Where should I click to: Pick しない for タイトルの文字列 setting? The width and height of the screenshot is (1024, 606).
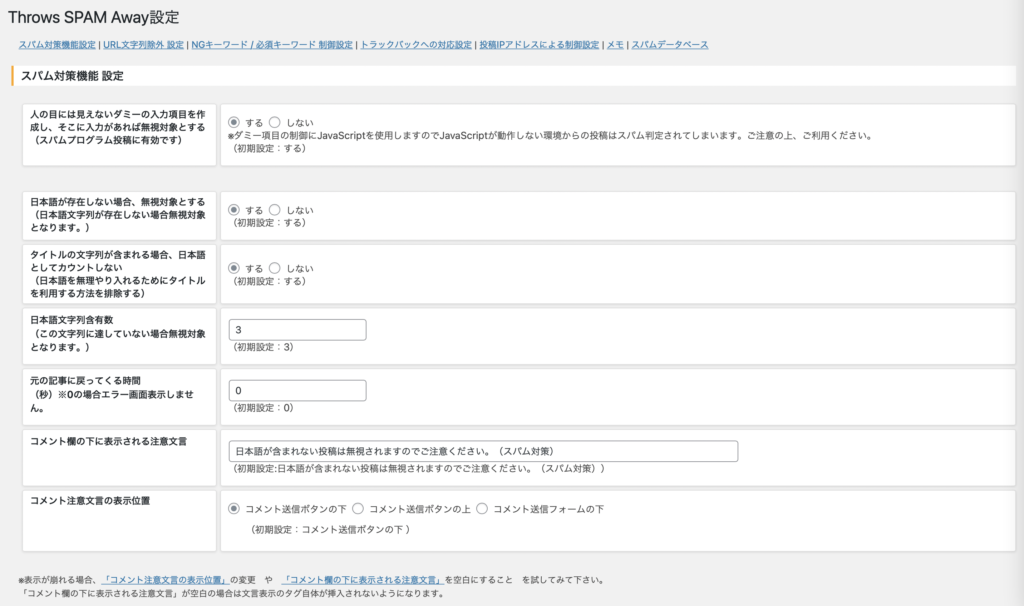click(275, 268)
